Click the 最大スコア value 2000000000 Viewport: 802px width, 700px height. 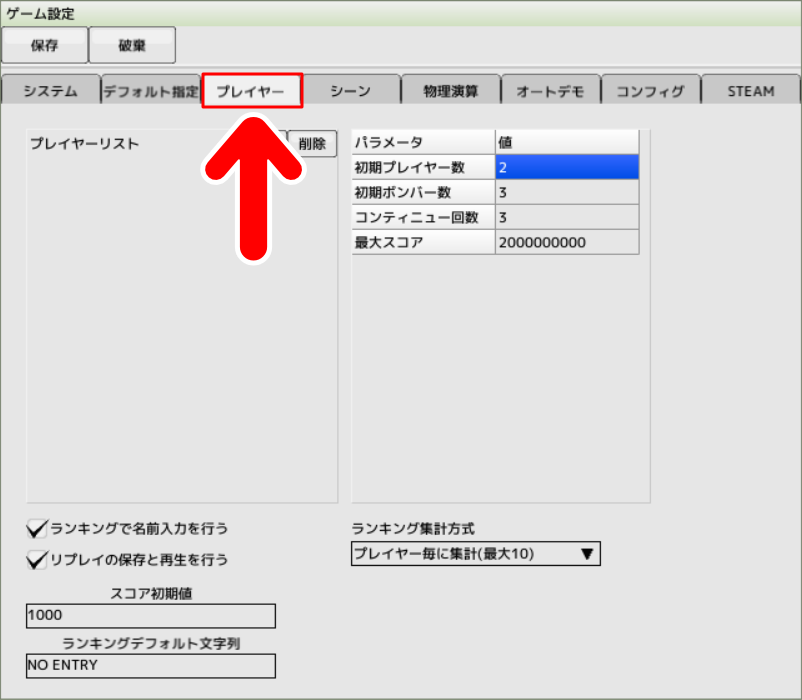[x=566, y=241]
